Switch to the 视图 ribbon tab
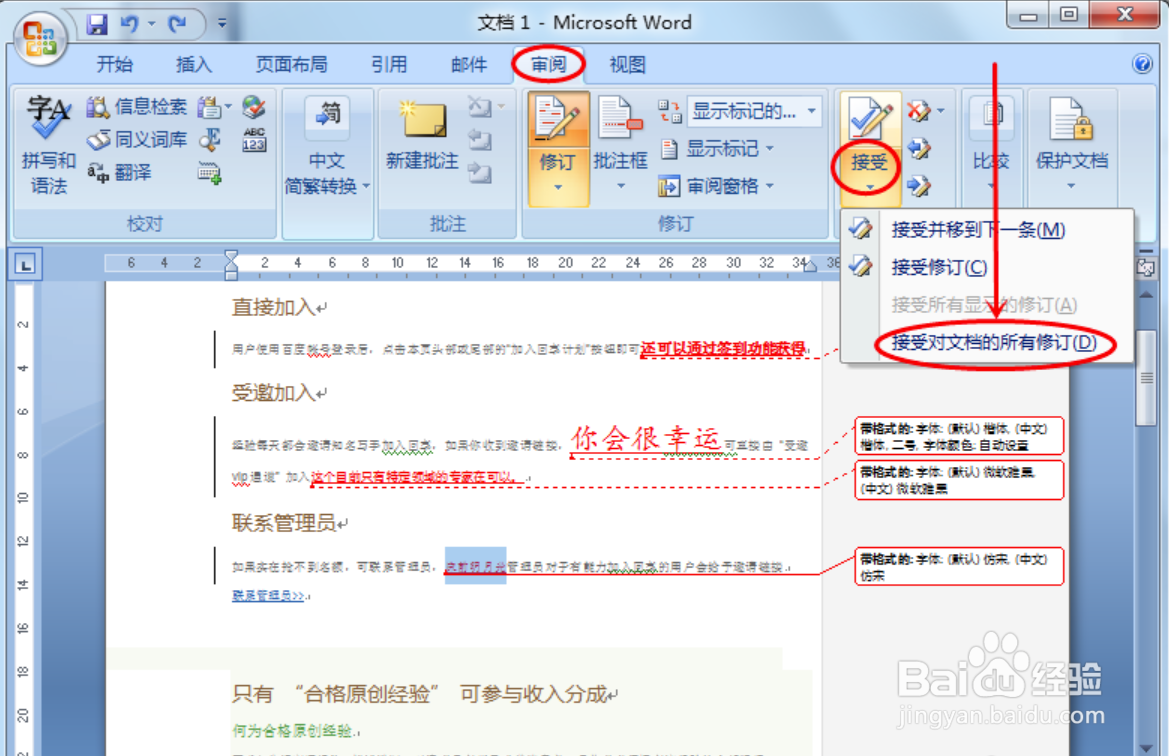The width and height of the screenshot is (1169, 756). 627,64
